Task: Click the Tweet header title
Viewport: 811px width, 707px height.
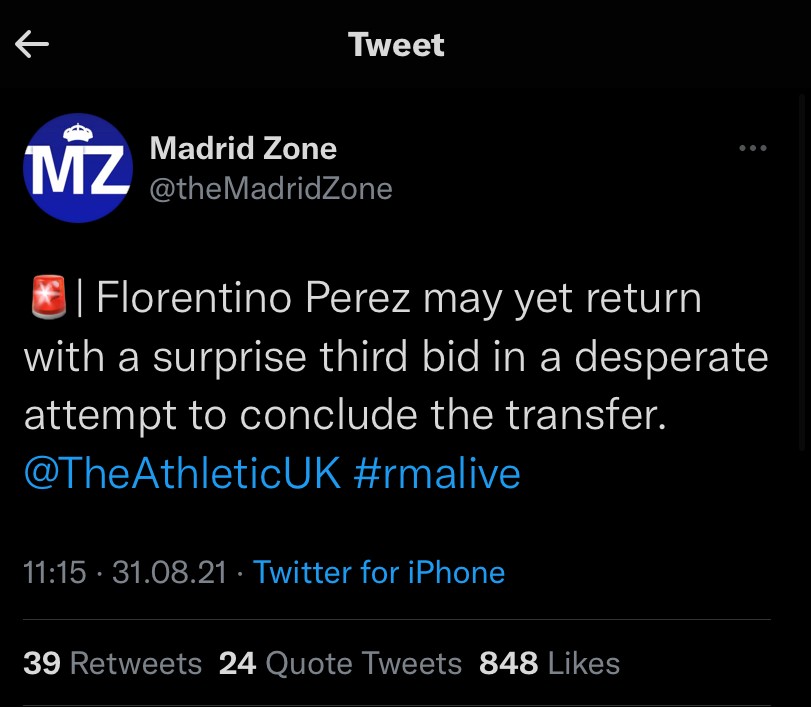Action: click(396, 44)
